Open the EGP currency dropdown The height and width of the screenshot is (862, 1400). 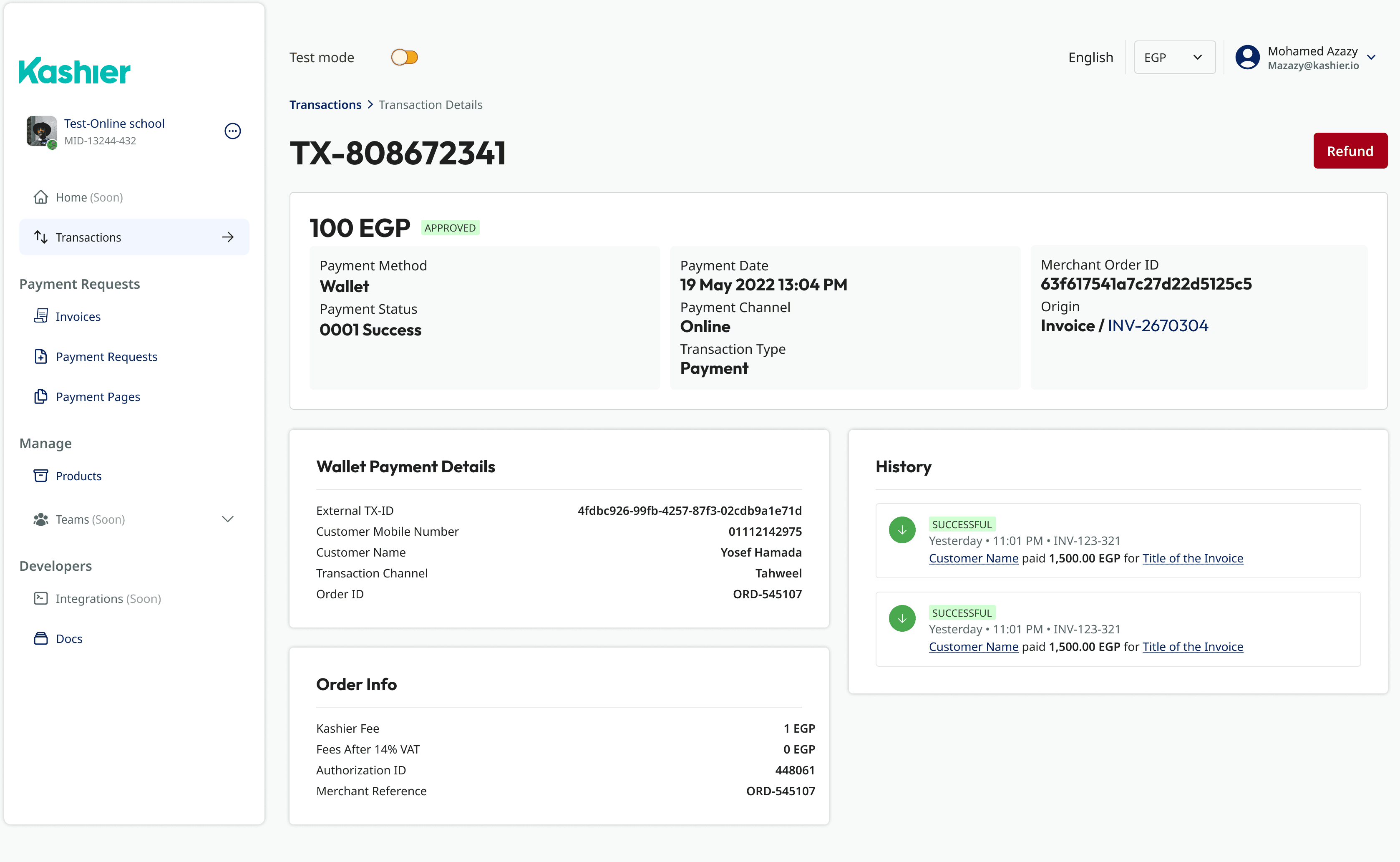1174,58
